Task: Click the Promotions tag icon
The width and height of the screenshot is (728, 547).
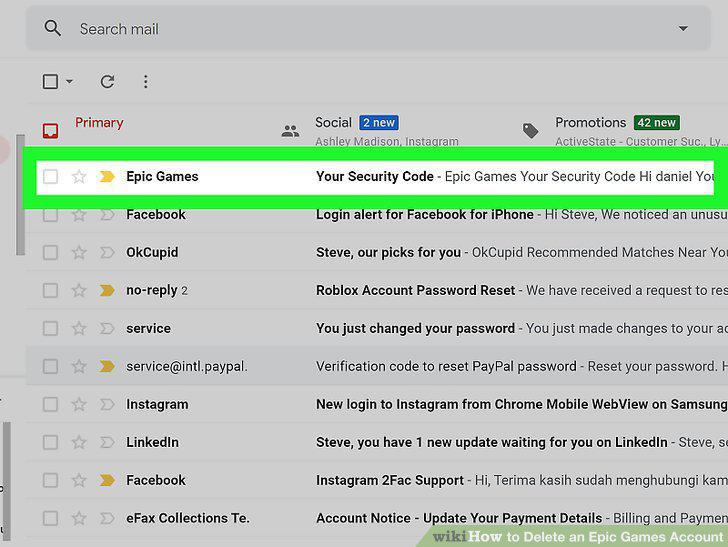Action: tap(530, 130)
